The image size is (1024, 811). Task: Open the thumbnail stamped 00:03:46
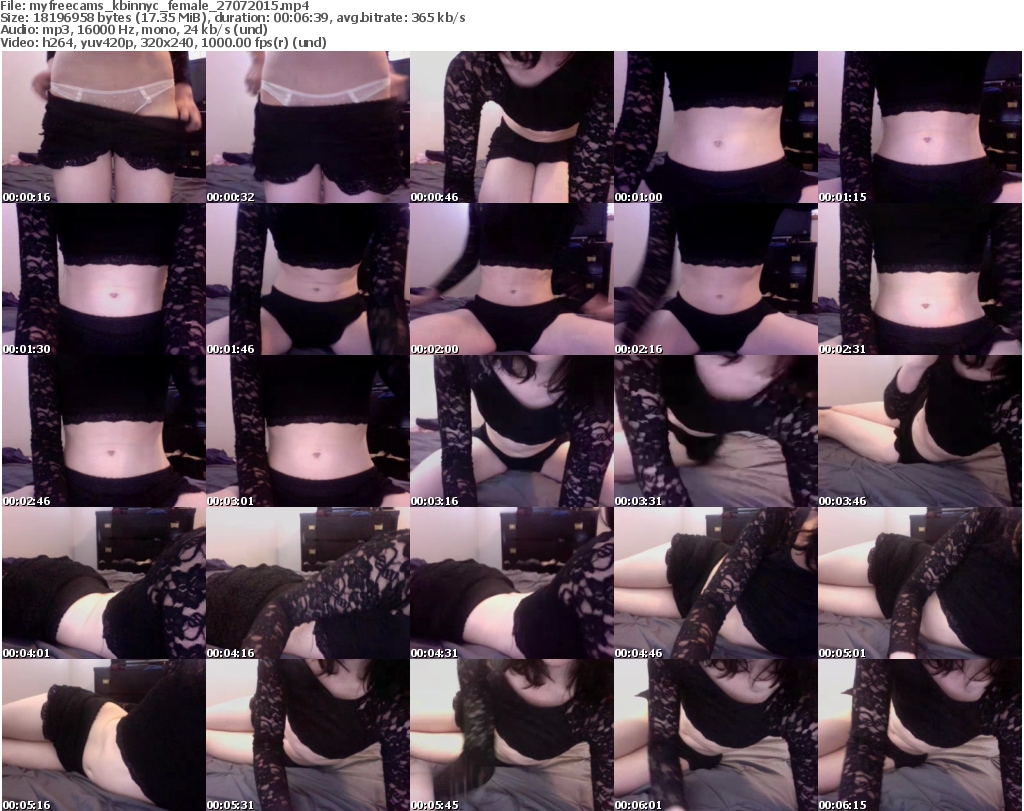click(920, 432)
